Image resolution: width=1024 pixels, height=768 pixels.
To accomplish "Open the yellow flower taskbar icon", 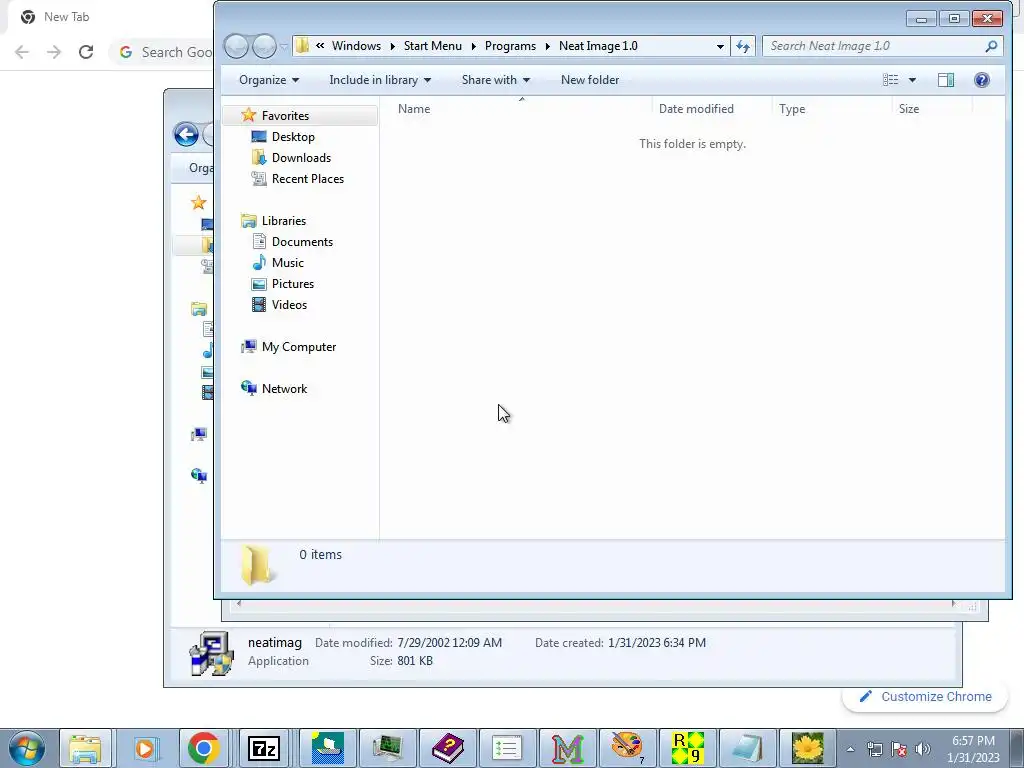I will 807,748.
